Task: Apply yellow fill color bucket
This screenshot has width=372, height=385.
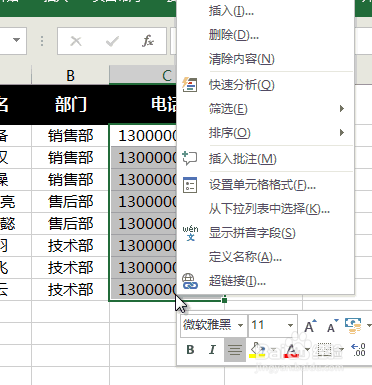Action: [x=257, y=350]
